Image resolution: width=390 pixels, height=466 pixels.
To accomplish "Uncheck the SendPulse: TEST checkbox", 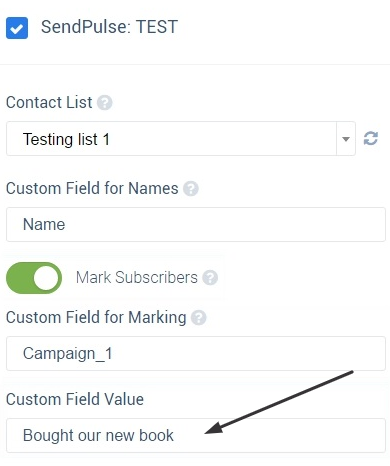I will coord(17,28).
